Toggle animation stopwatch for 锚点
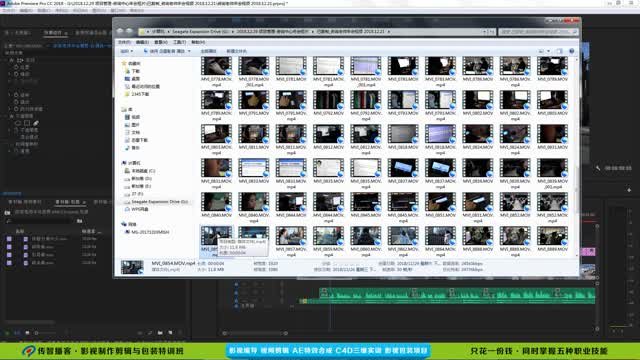 pyautogui.click(x=17, y=102)
